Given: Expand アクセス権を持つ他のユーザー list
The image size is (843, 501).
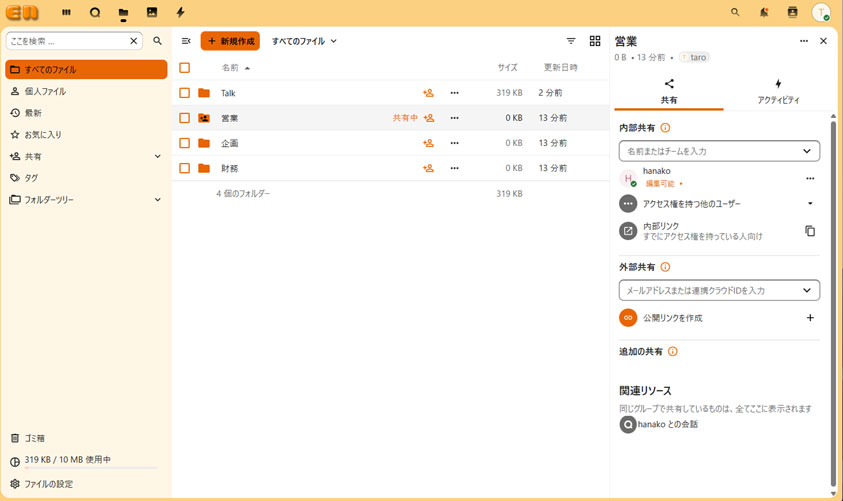Looking at the screenshot, I should [810, 204].
